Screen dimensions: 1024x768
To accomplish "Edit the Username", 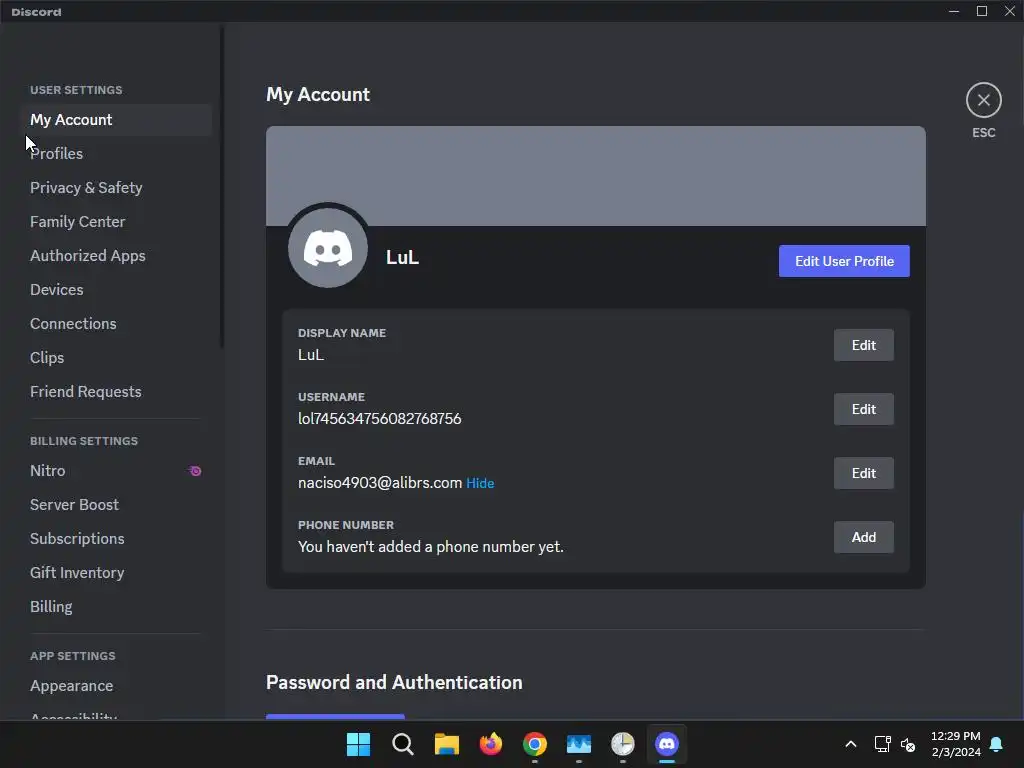I will click(863, 409).
